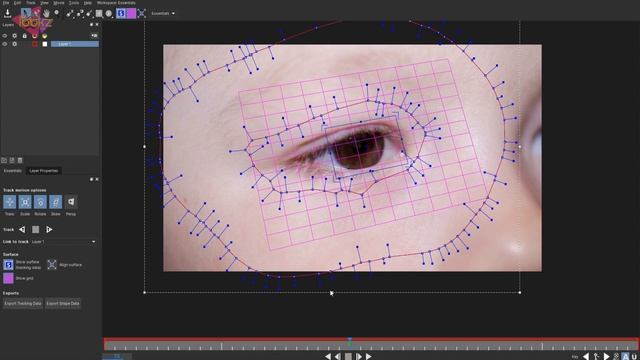Open the Track menu
The height and width of the screenshot is (360, 640).
[x=31, y=2]
